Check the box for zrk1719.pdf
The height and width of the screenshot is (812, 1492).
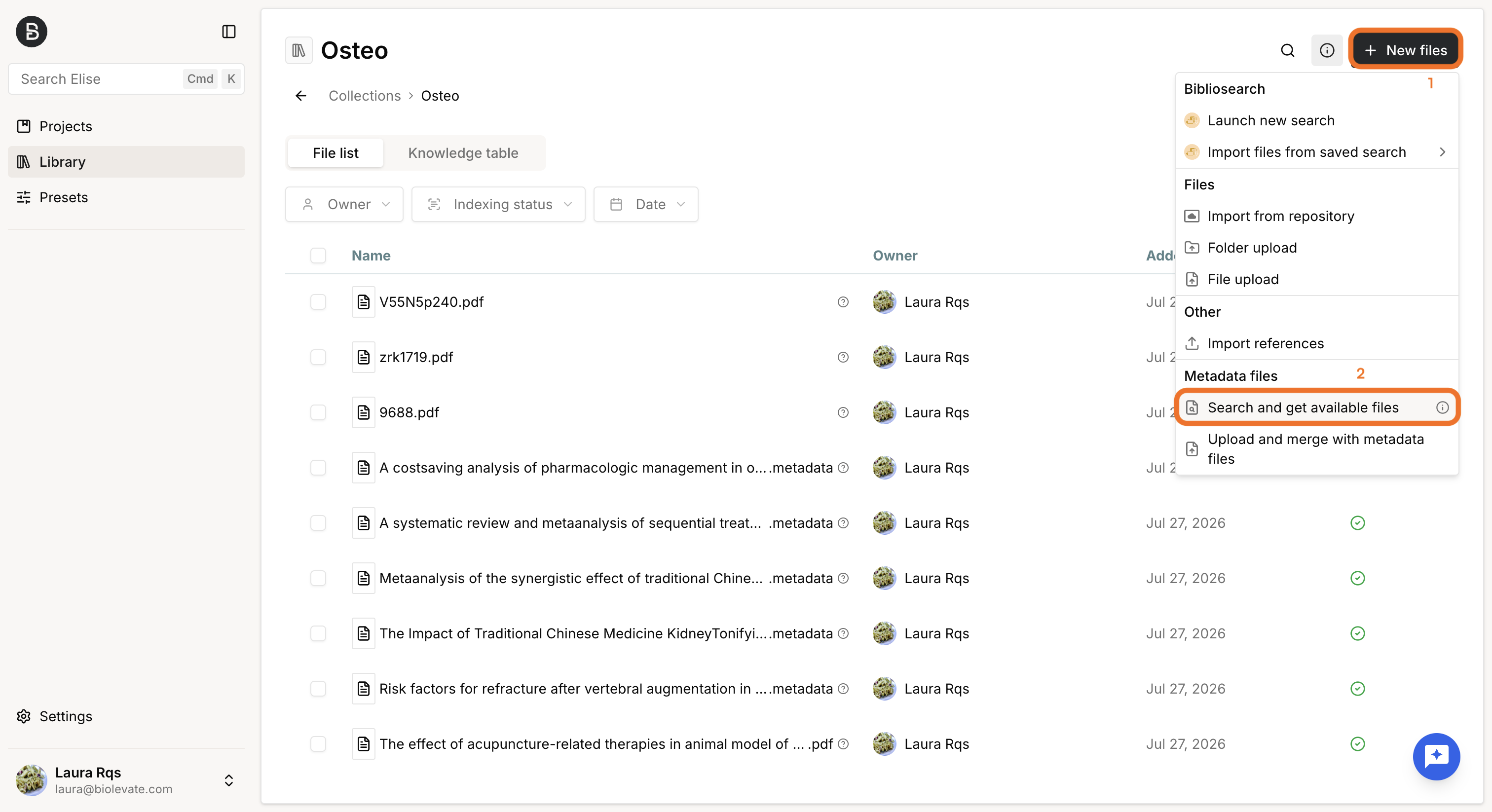(x=318, y=357)
